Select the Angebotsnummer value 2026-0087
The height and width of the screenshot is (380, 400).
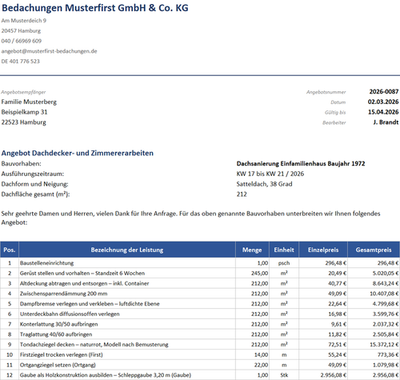pyautogui.click(x=384, y=91)
